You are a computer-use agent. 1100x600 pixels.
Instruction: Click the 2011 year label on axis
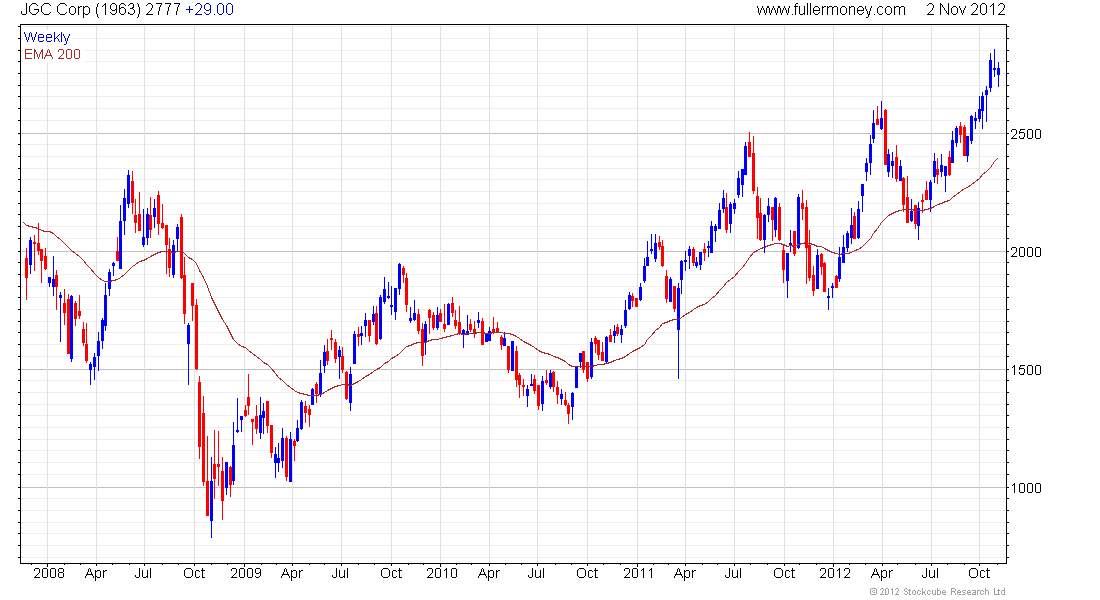click(x=638, y=573)
